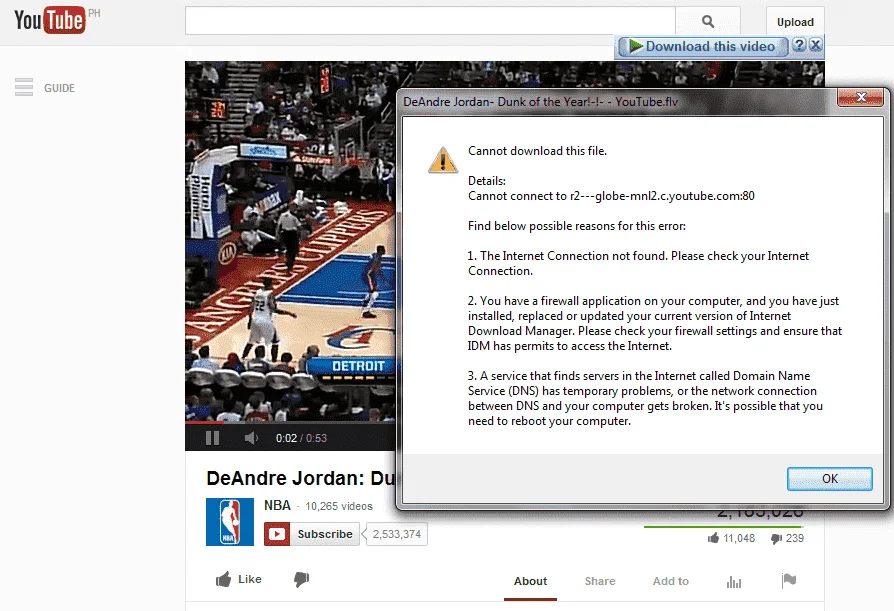The image size is (894, 611).
Task: Open the 10,265 videos link
Action: 339,506
